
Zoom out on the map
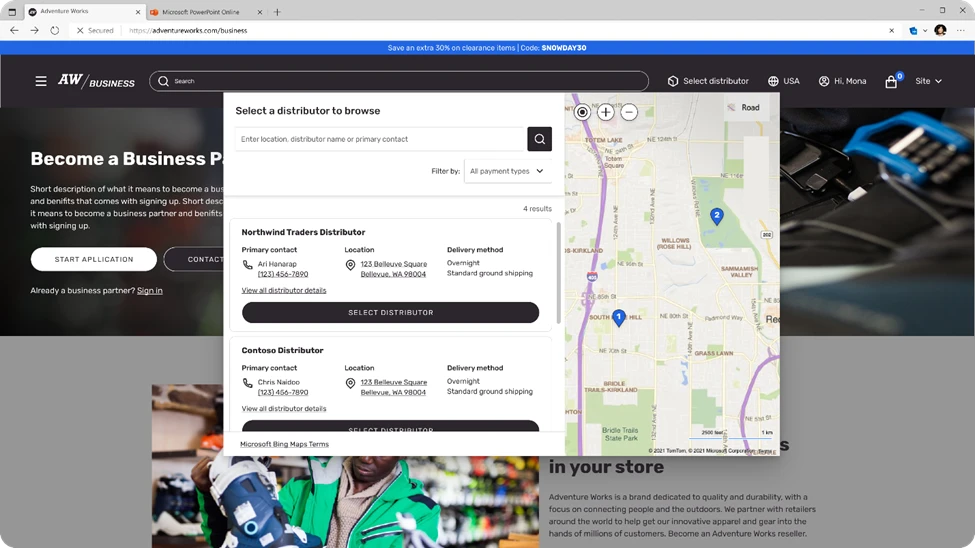[x=629, y=112]
